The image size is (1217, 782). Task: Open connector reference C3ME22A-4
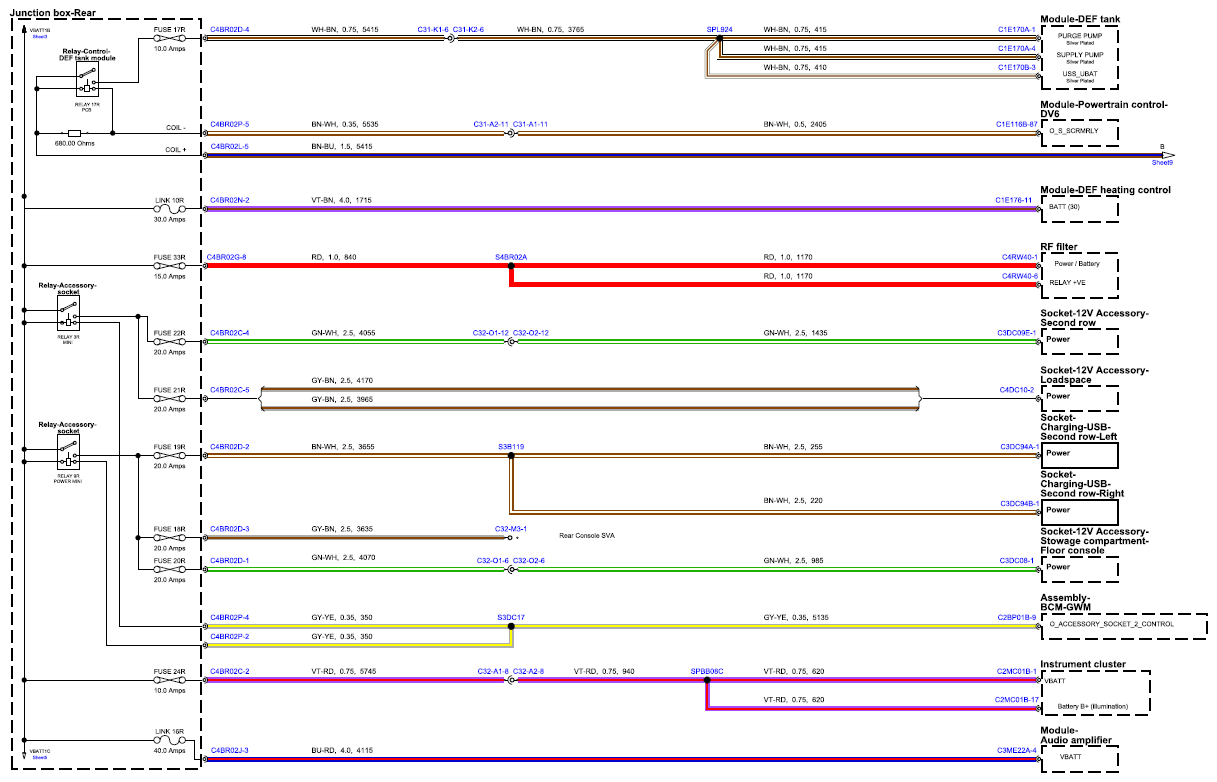click(x=1016, y=750)
